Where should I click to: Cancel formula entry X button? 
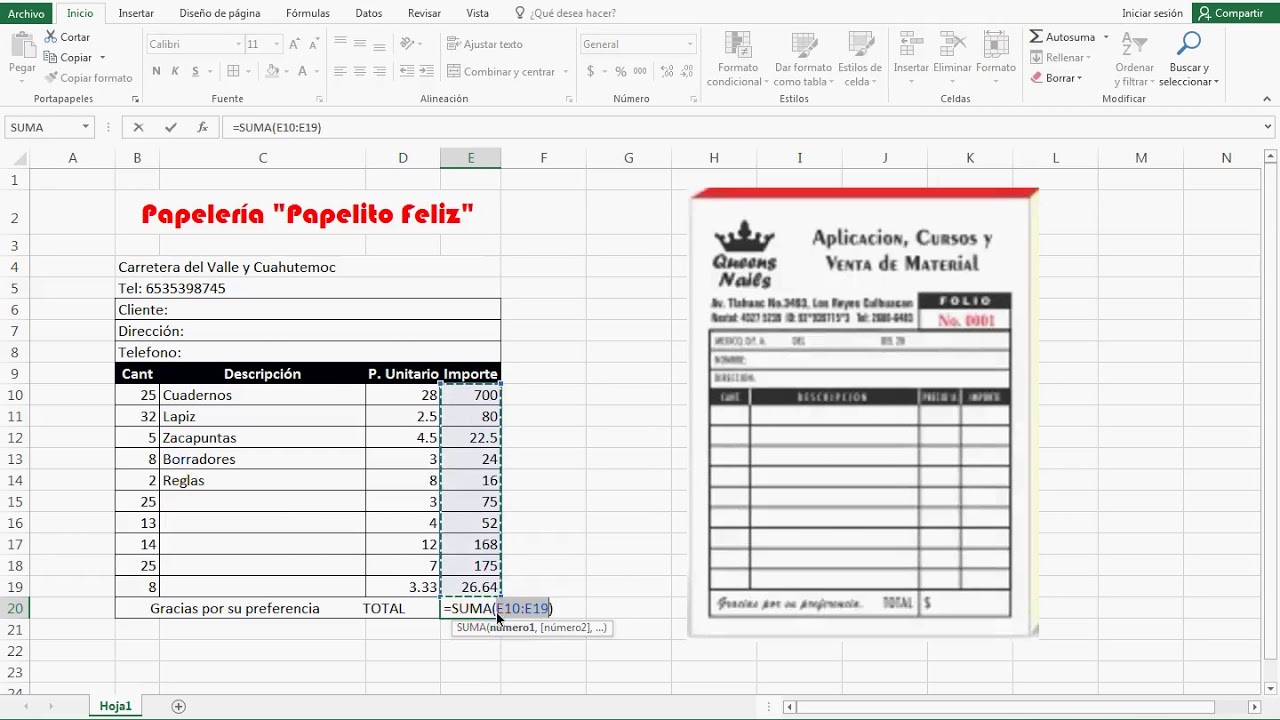[138, 127]
